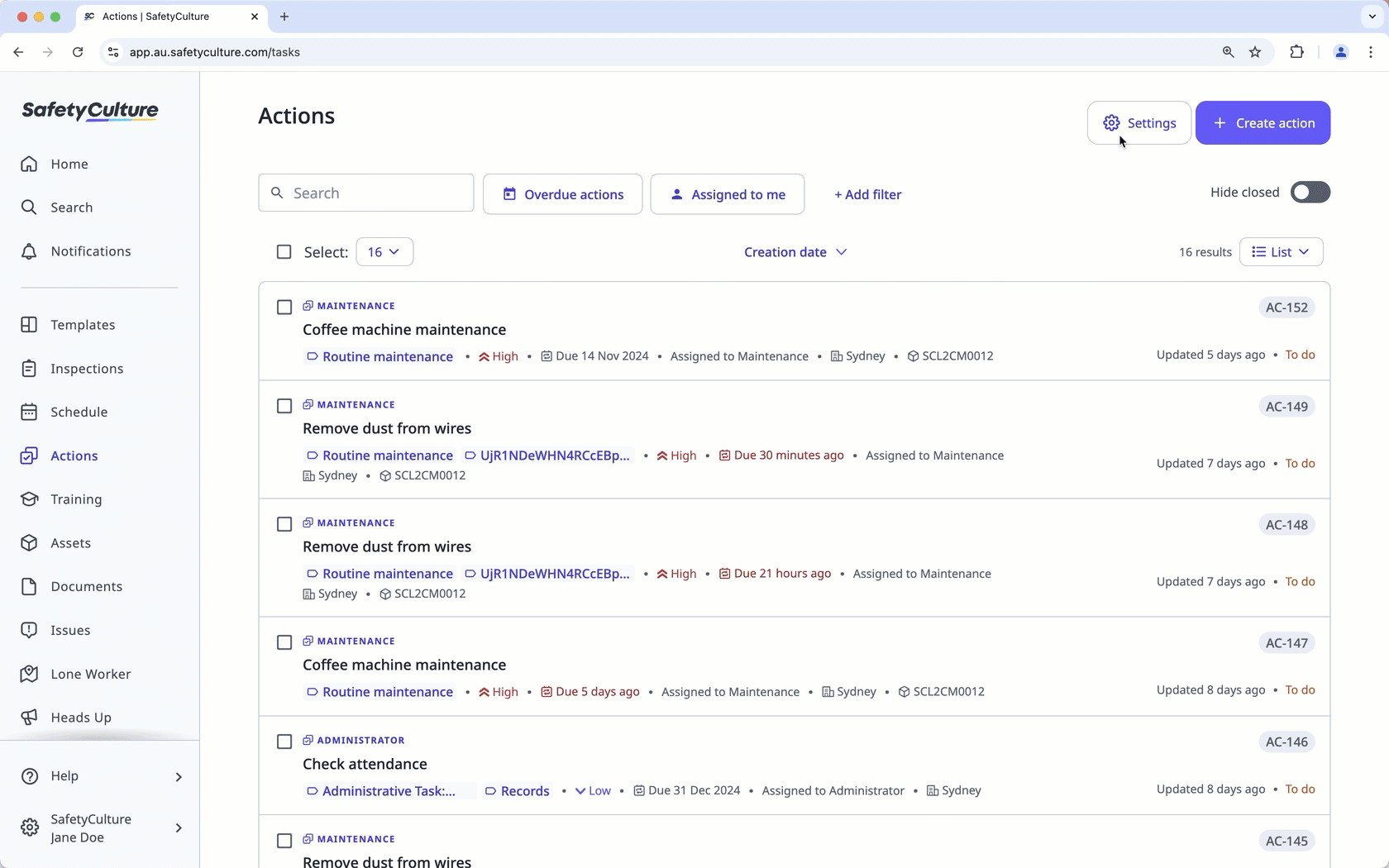This screenshot has width=1389, height=868.
Task: Apply the Assigned to me filter
Action: point(728,194)
